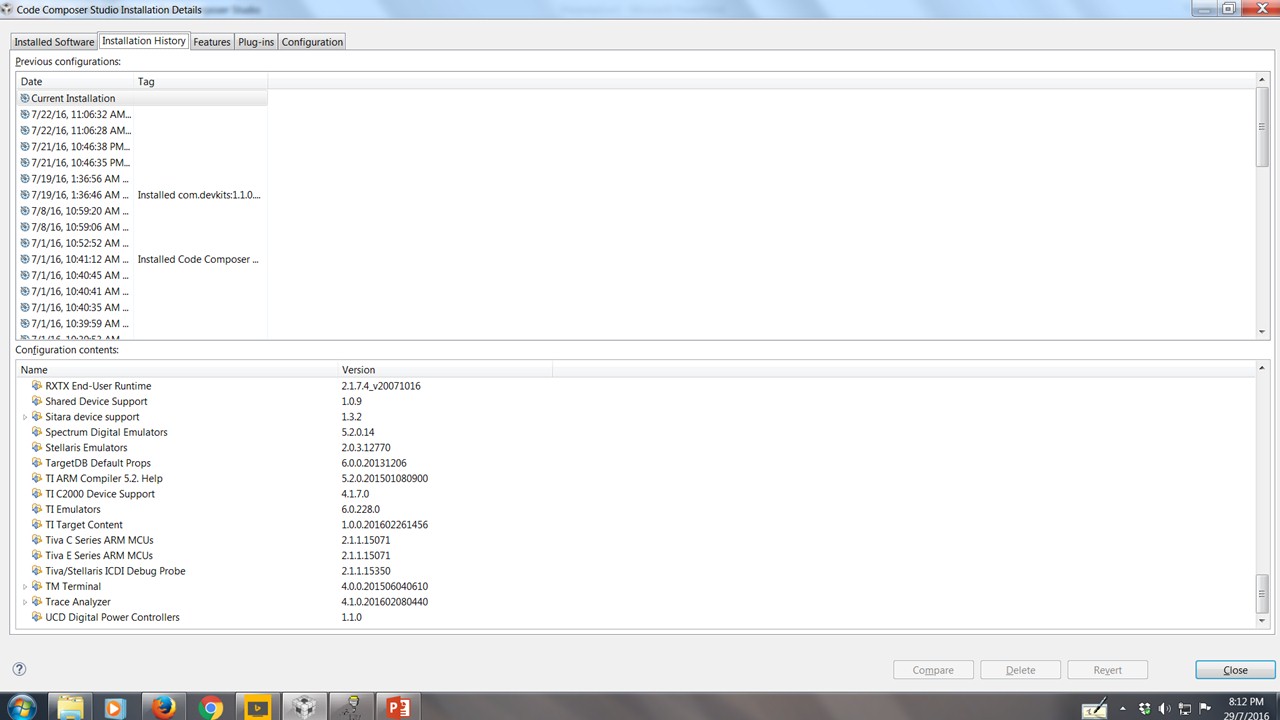
Task: Open Windows Explorer from the taskbar
Action: pos(71,707)
